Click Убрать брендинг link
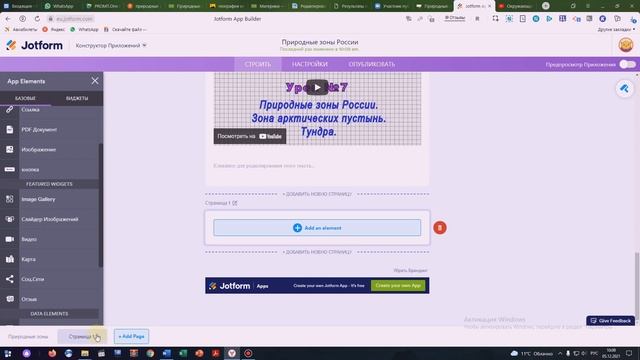Screen dimensions: 640x360 (x=410, y=270)
